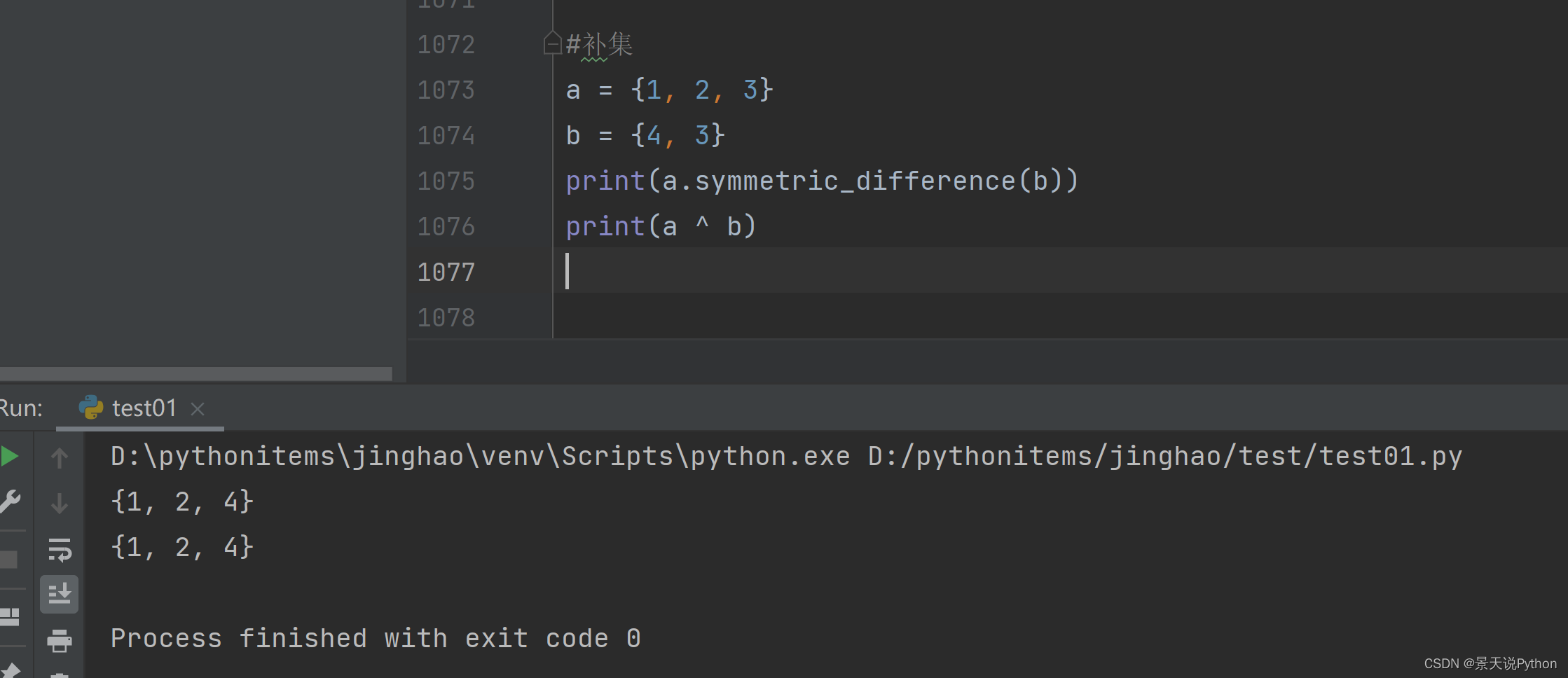The height and width of the screenshot is (678, 1568).
Task: Jump down the stack trace arrow
Action: [x=60, y=503]
